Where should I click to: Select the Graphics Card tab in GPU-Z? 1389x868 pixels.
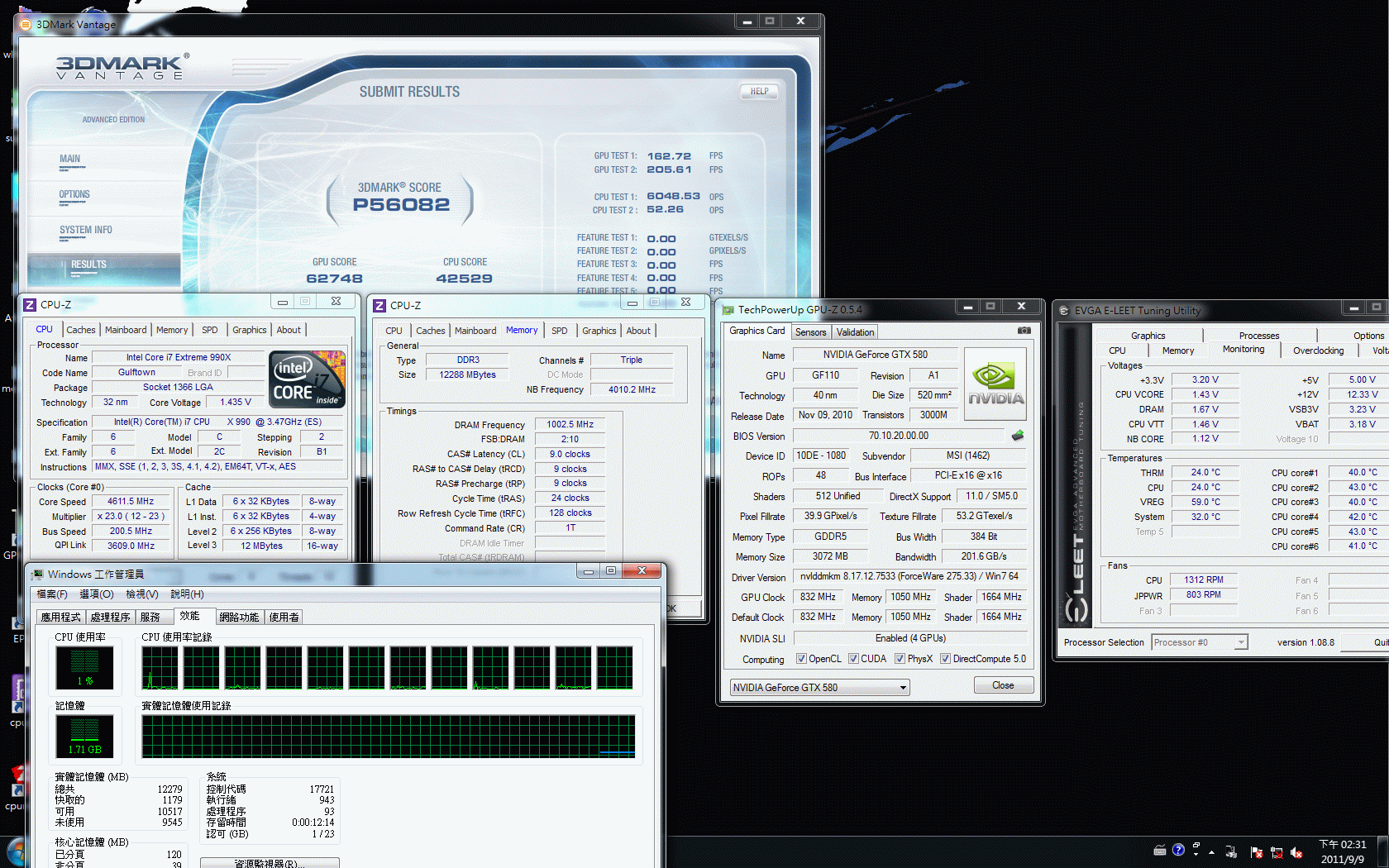(757, 331)
